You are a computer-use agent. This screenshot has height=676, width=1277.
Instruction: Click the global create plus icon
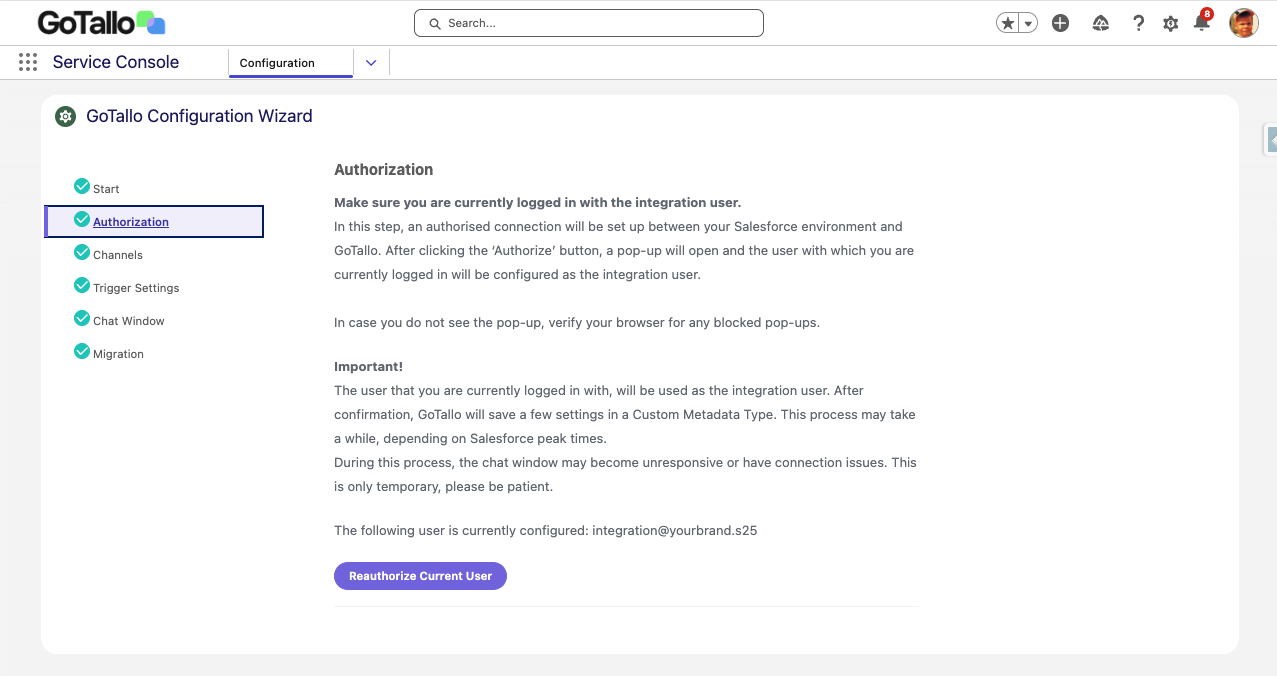coord(1061,23)
